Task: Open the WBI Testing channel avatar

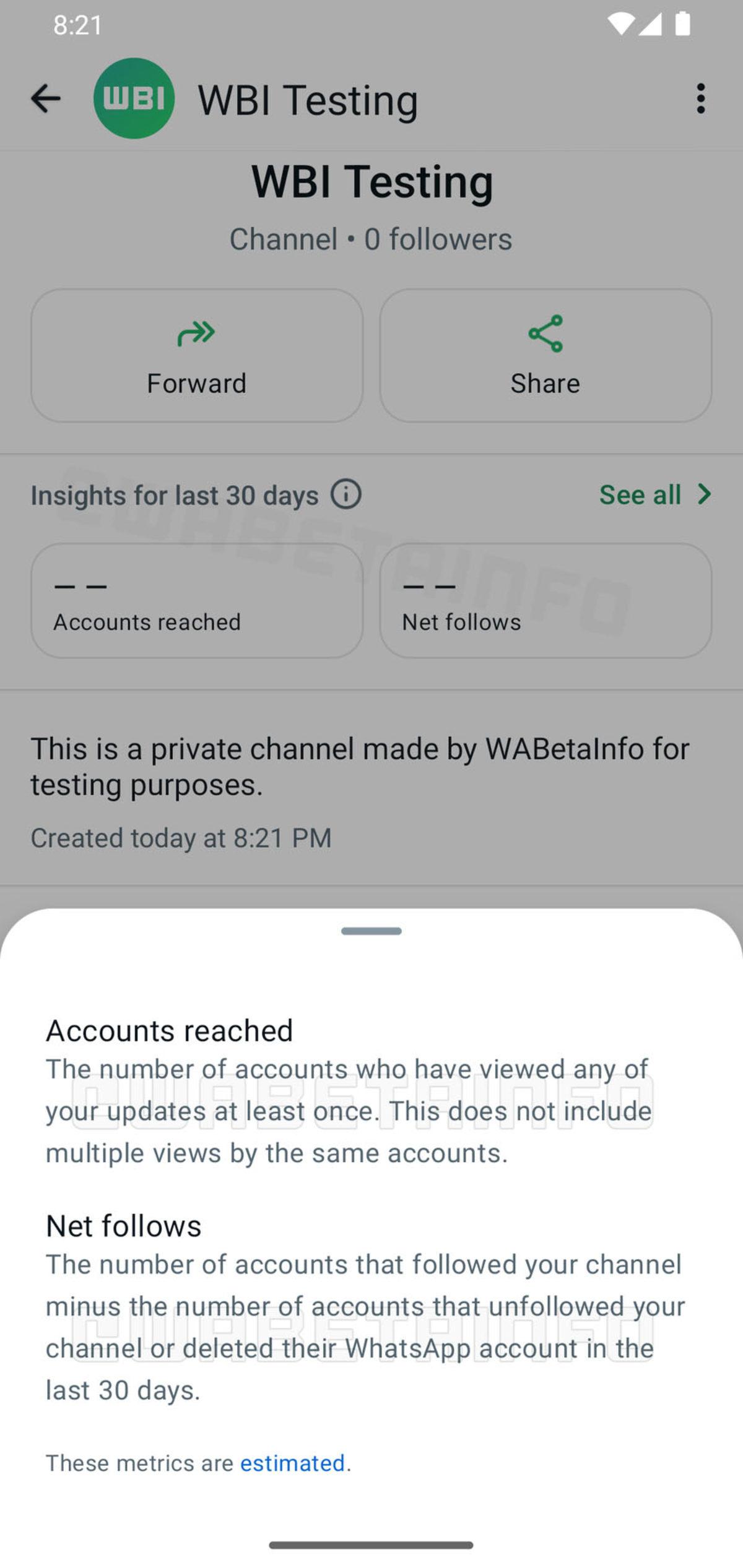Action: [x=133, y=98]
